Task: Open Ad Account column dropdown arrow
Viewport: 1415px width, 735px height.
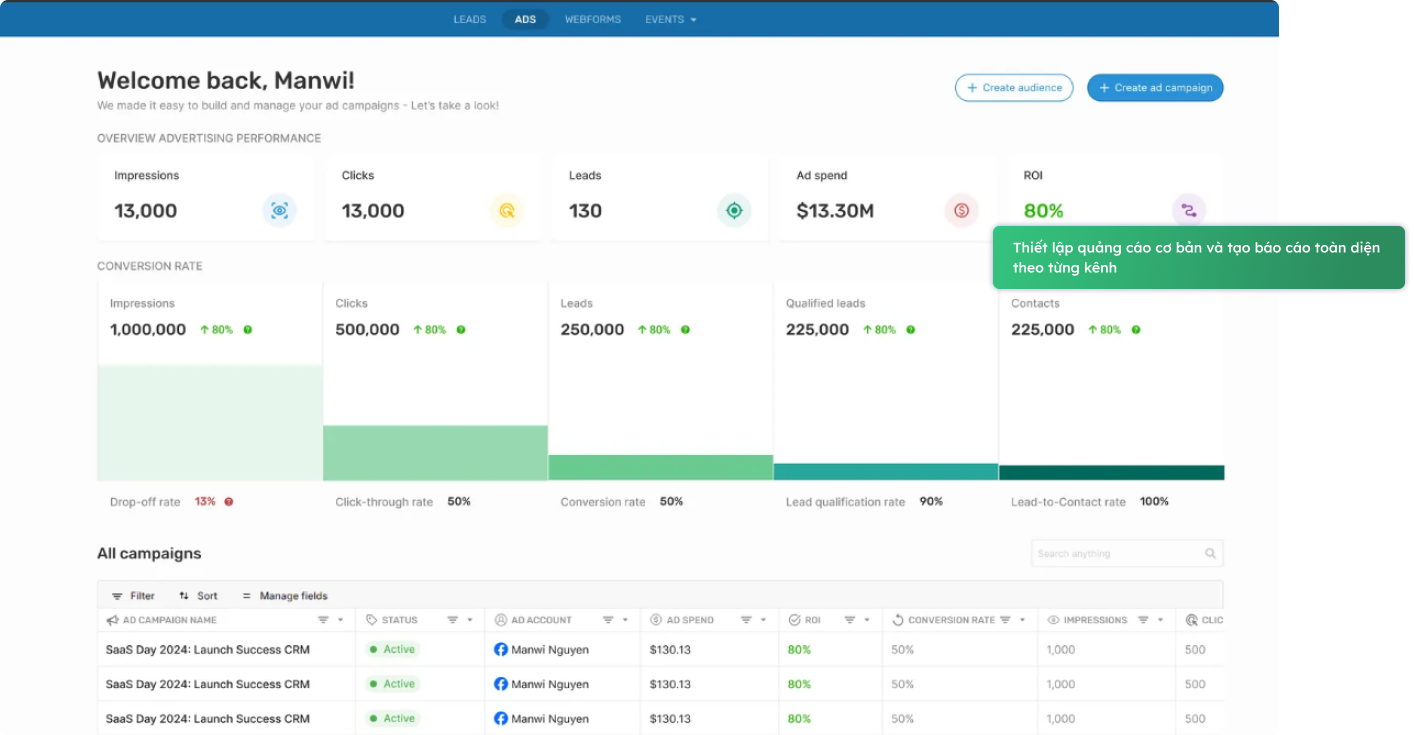Action: click(625, 620)
